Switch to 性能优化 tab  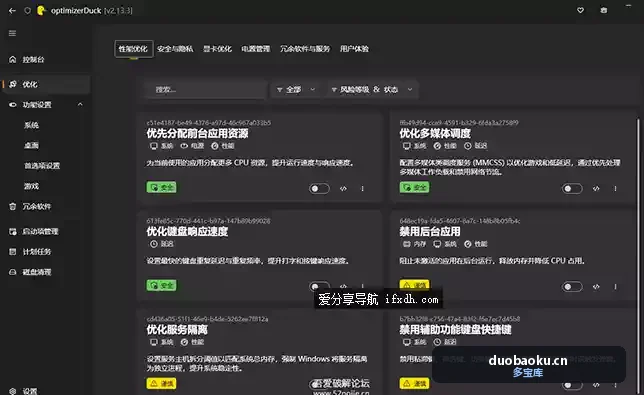coord(133,49)
